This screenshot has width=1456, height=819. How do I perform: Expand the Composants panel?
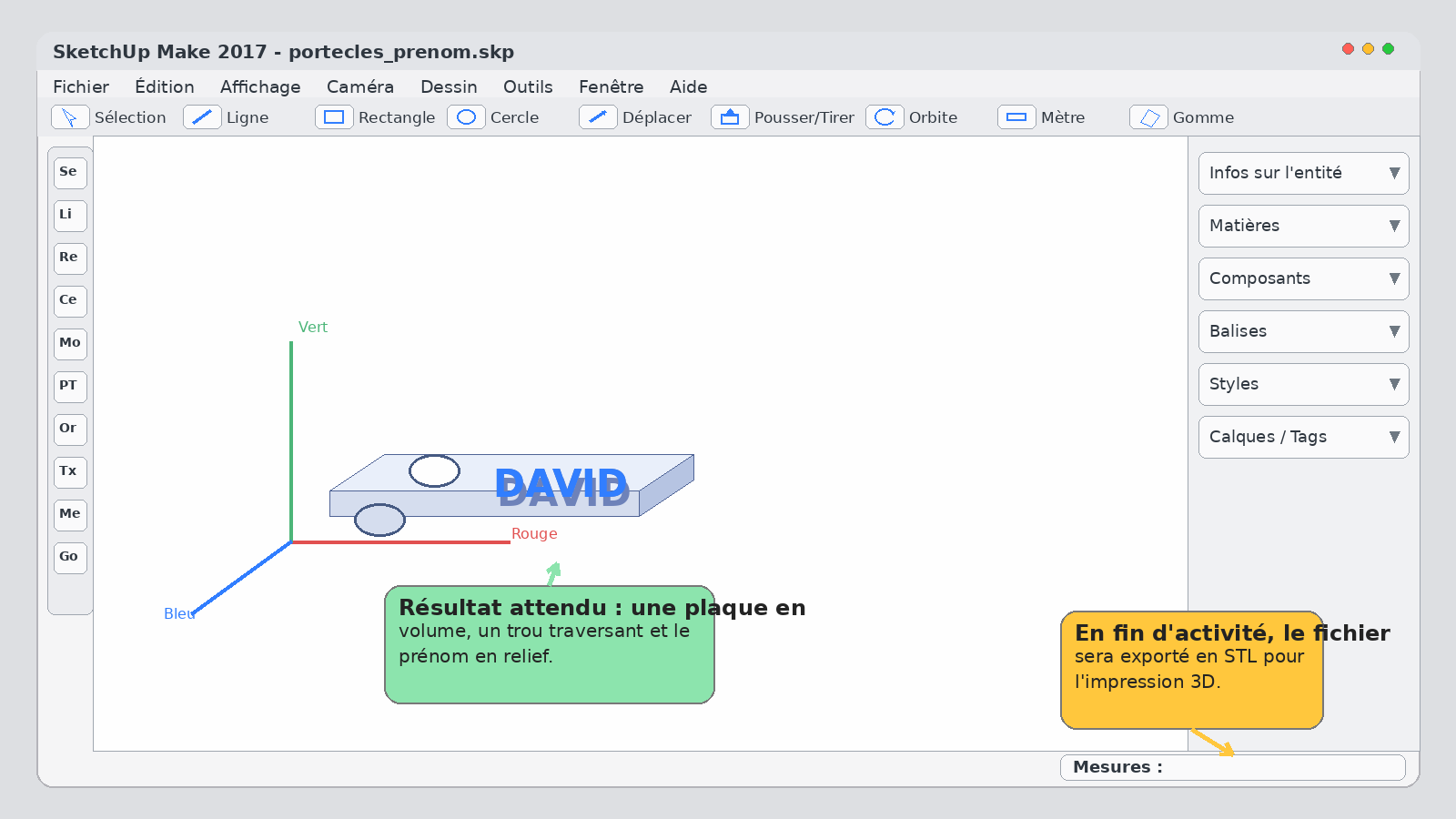1303,278
